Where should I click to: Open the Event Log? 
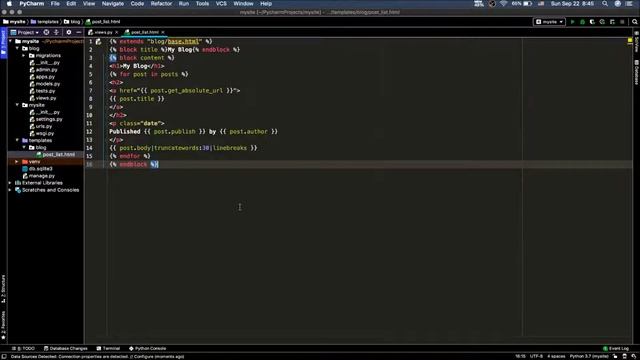616,349
